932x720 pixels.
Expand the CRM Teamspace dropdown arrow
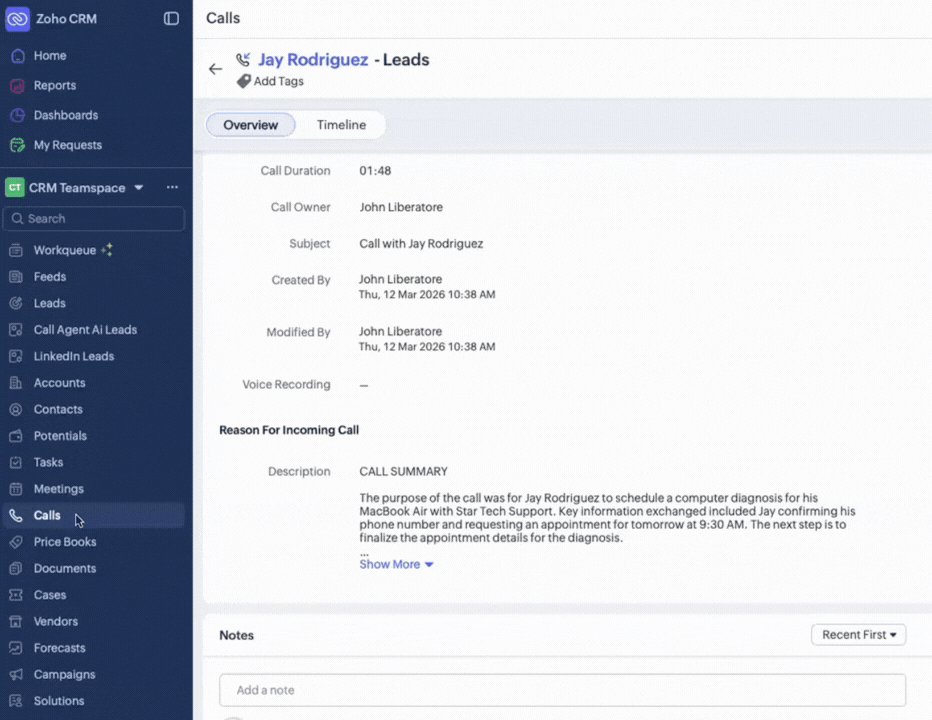click(139, 188)
